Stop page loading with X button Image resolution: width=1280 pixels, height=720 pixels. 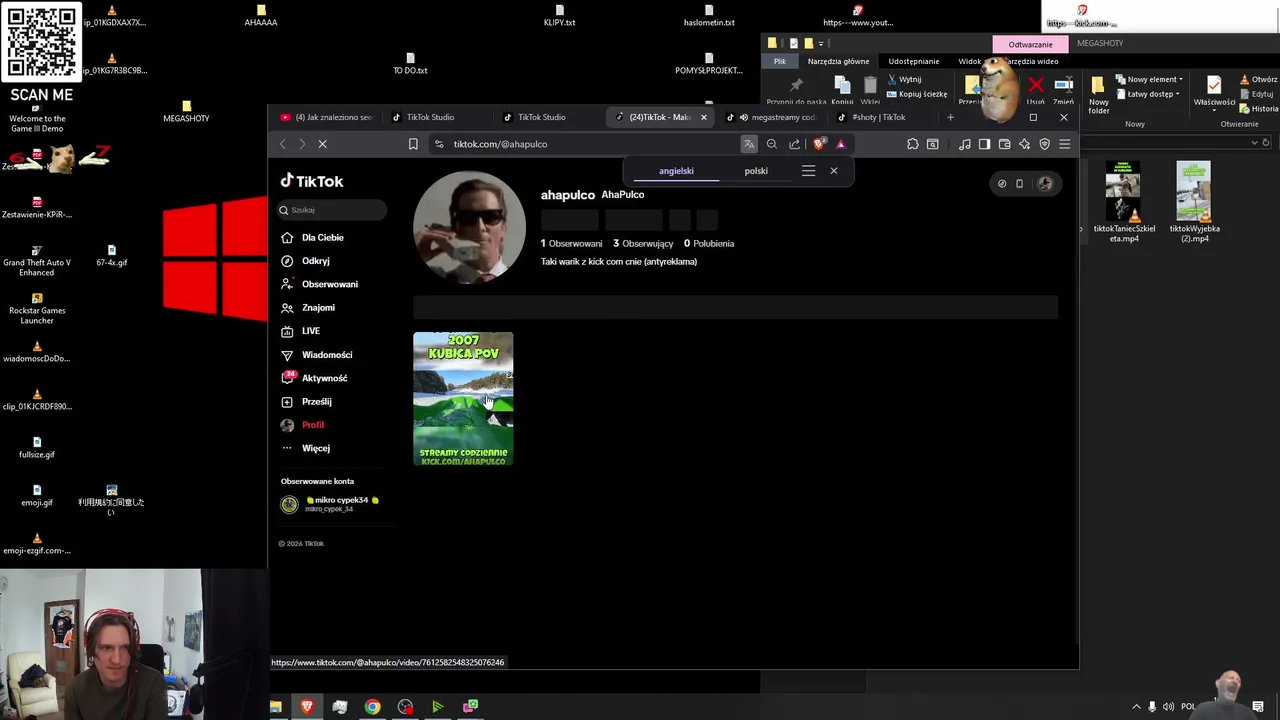coord(322,144)
